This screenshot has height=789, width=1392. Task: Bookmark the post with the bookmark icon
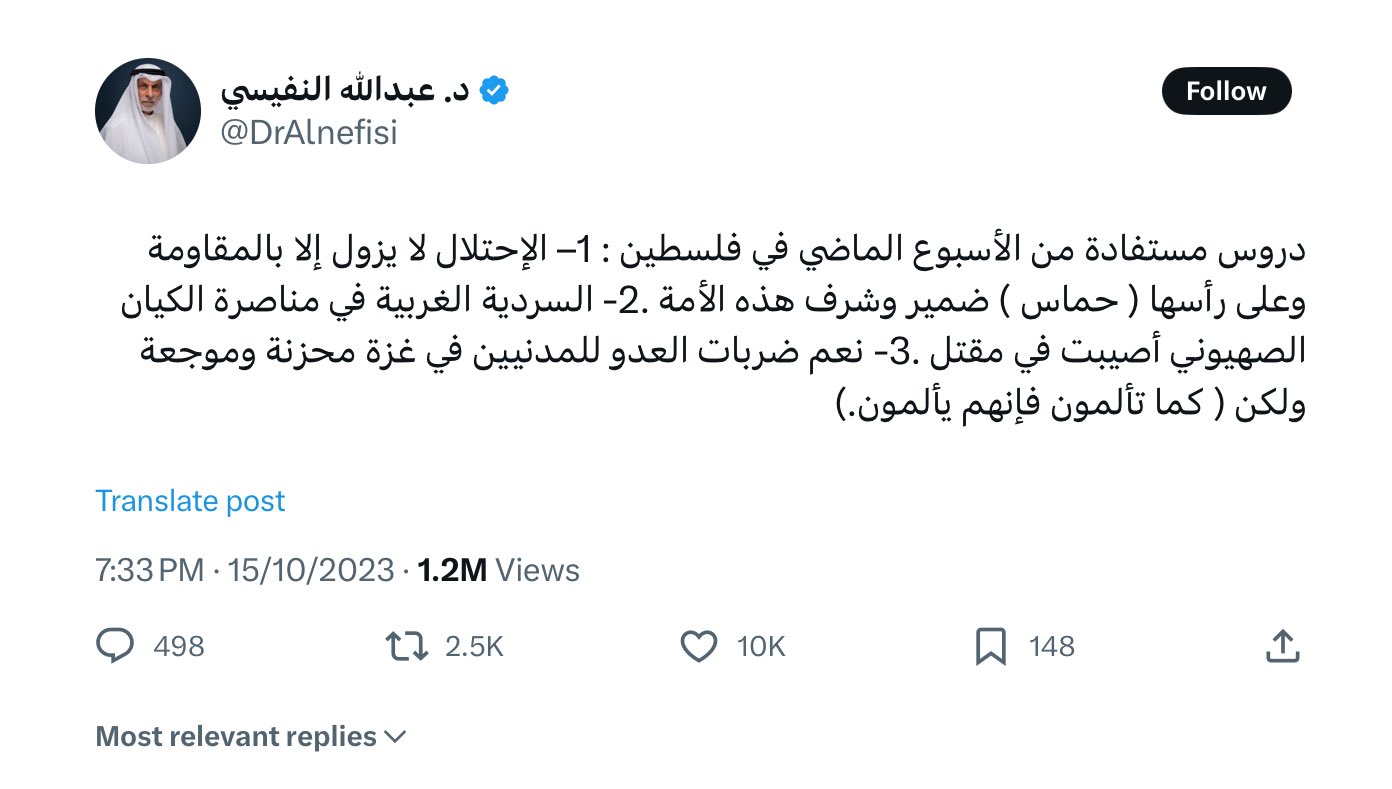[990, 647]
